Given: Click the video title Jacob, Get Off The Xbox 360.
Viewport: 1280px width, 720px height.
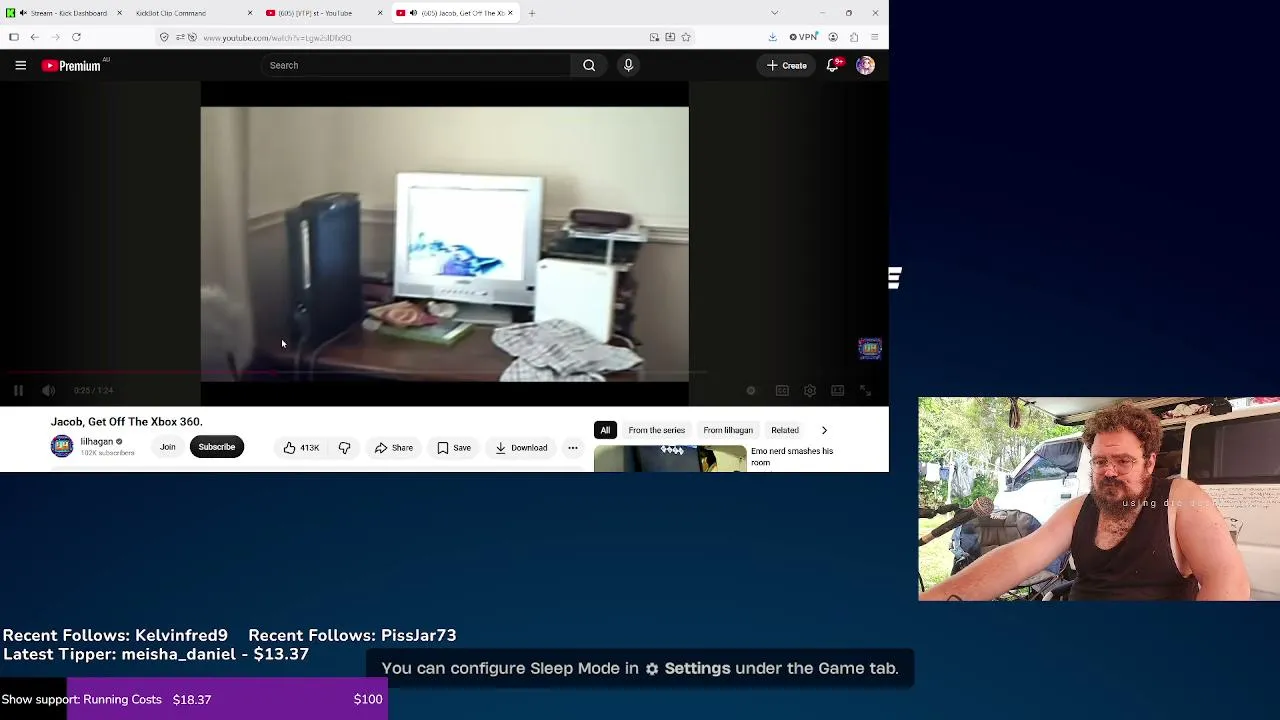Looking at the screenshot, I should (127, 422).
